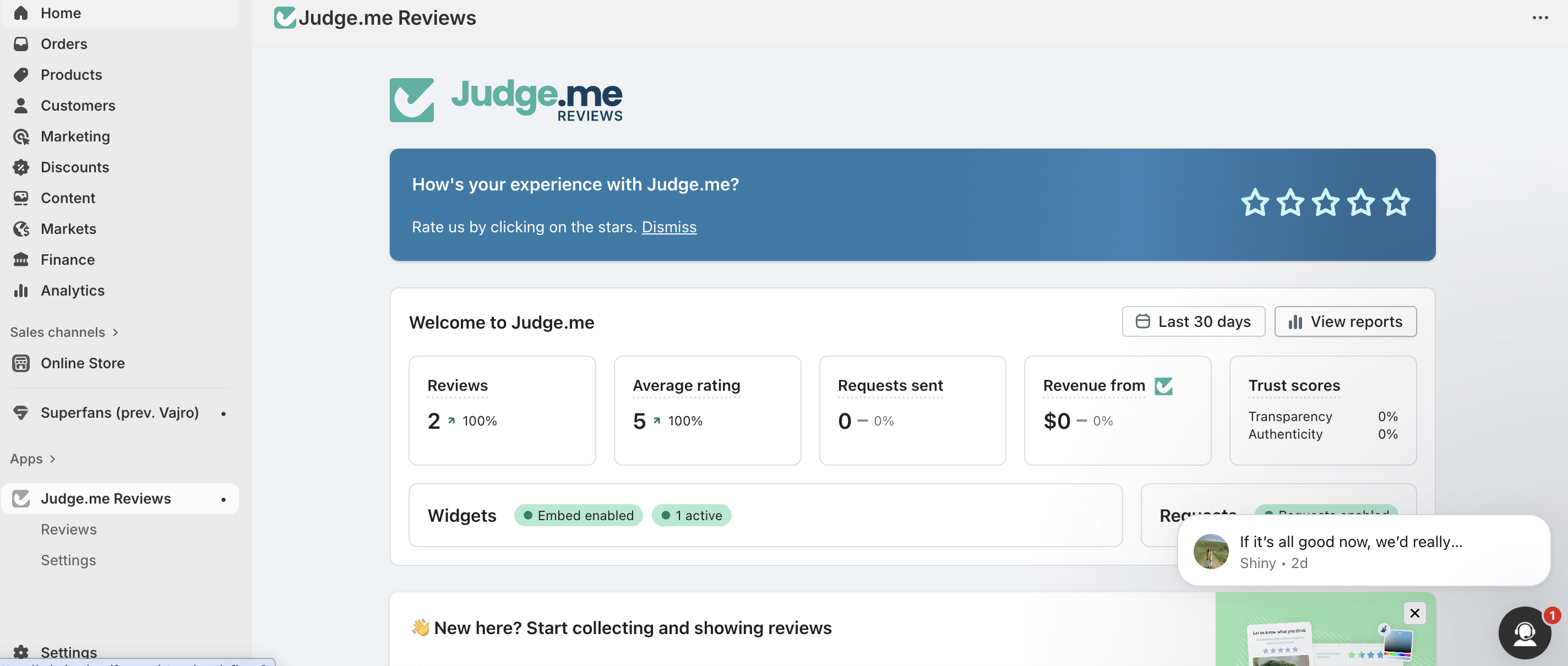Click the Markets globe icon
Viewport: 1568px width, 666px height.
21,229
